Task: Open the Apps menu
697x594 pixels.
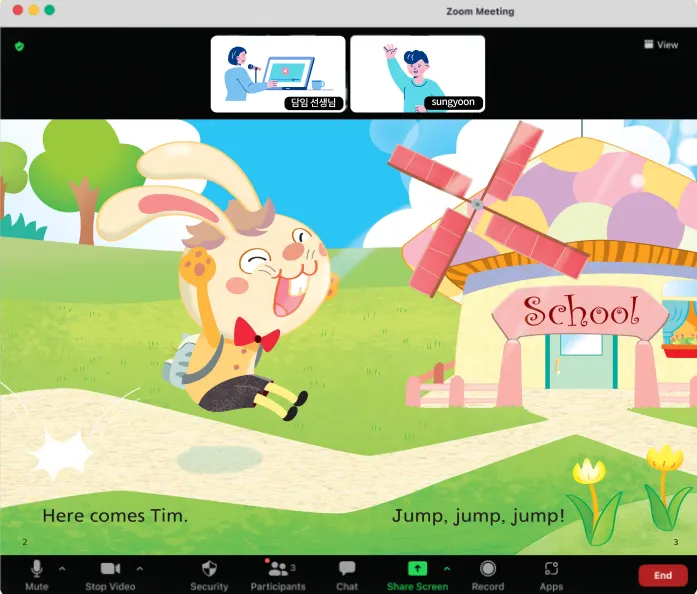Action: click(551, 575)
